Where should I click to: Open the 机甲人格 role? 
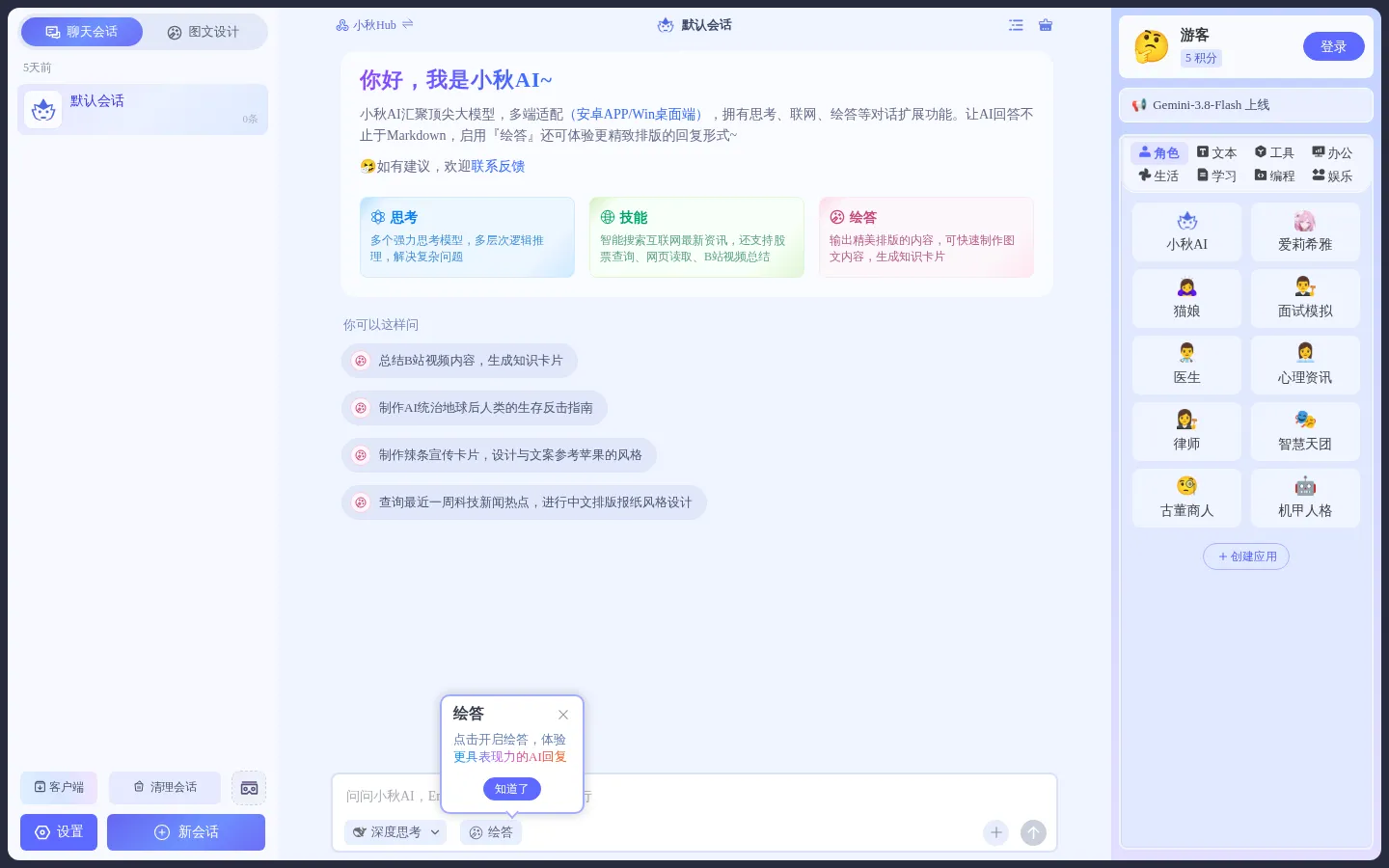pos(1305,499)
